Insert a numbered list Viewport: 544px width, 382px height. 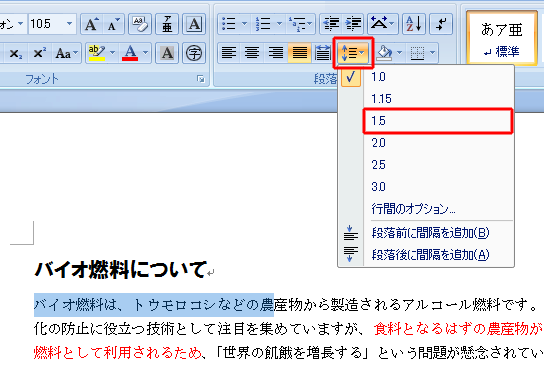264,24
